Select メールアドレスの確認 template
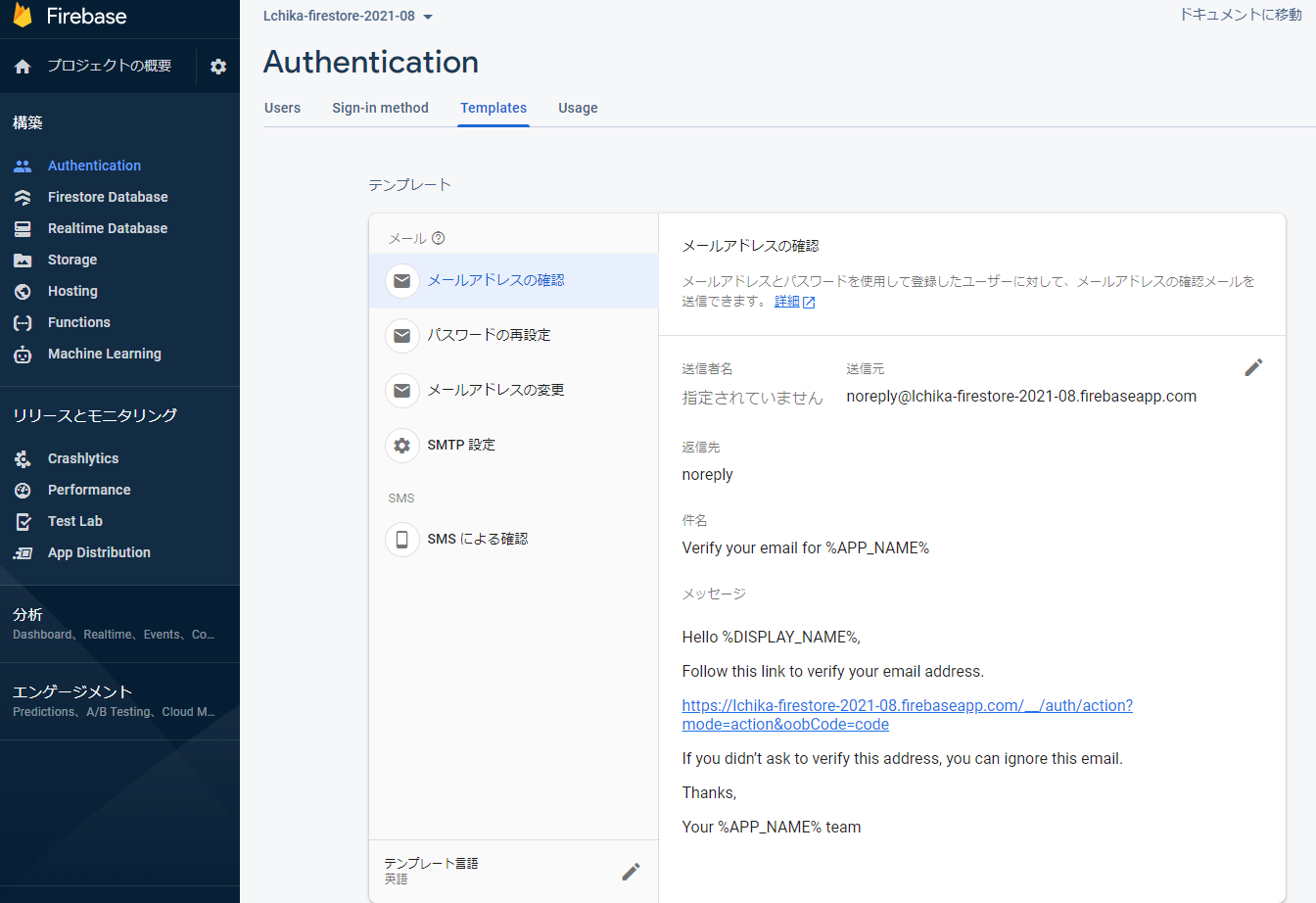 [x=513, y=281]
